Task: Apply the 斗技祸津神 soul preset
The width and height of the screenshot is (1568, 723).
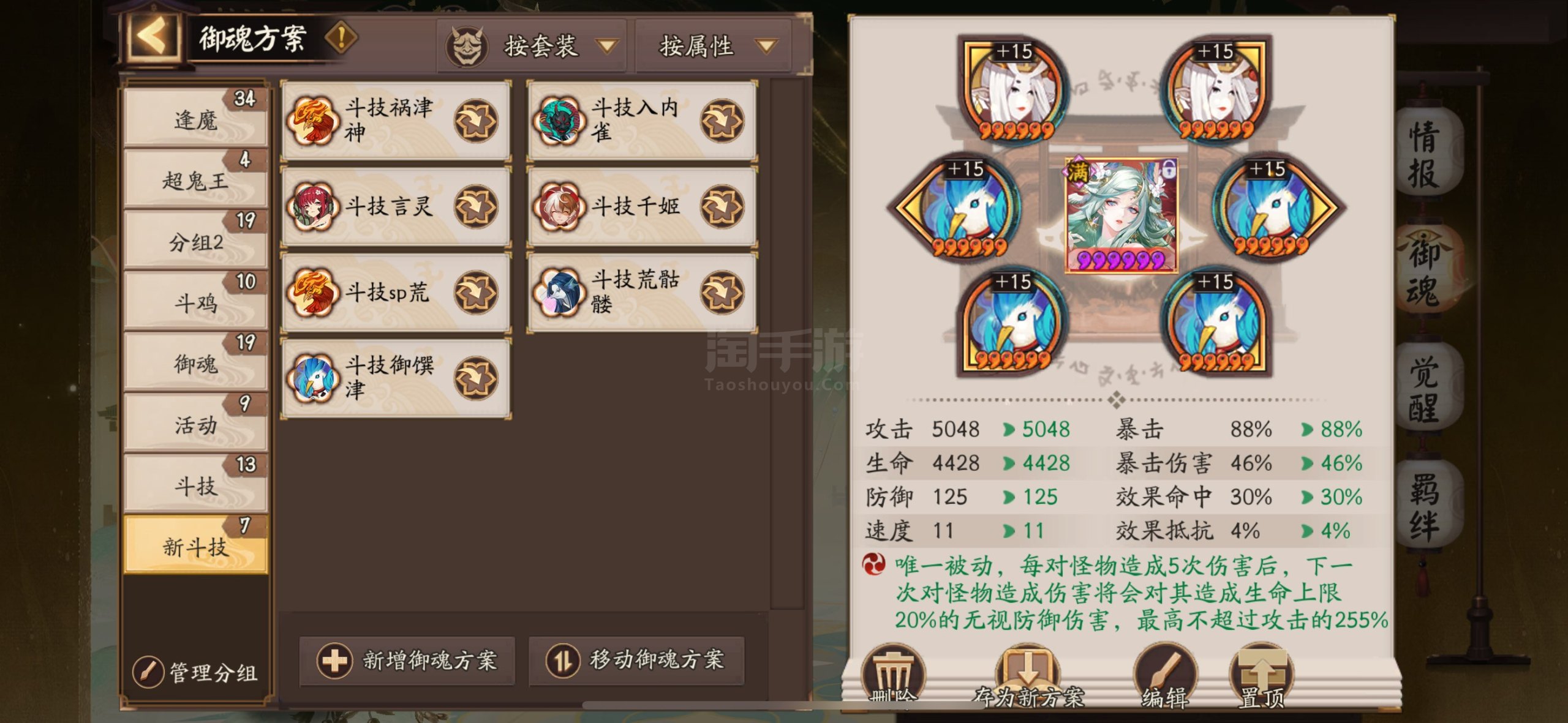Action: pos(476,121)
